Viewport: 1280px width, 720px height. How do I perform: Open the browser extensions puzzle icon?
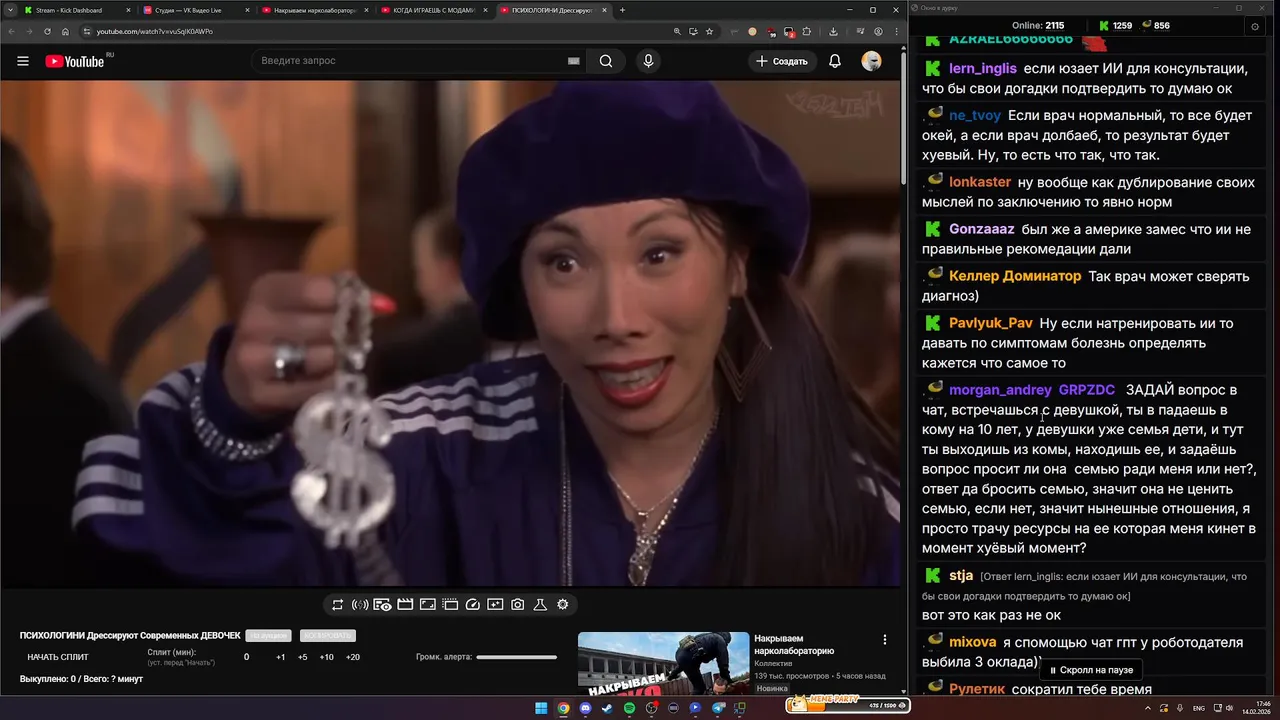pos(806,31)
